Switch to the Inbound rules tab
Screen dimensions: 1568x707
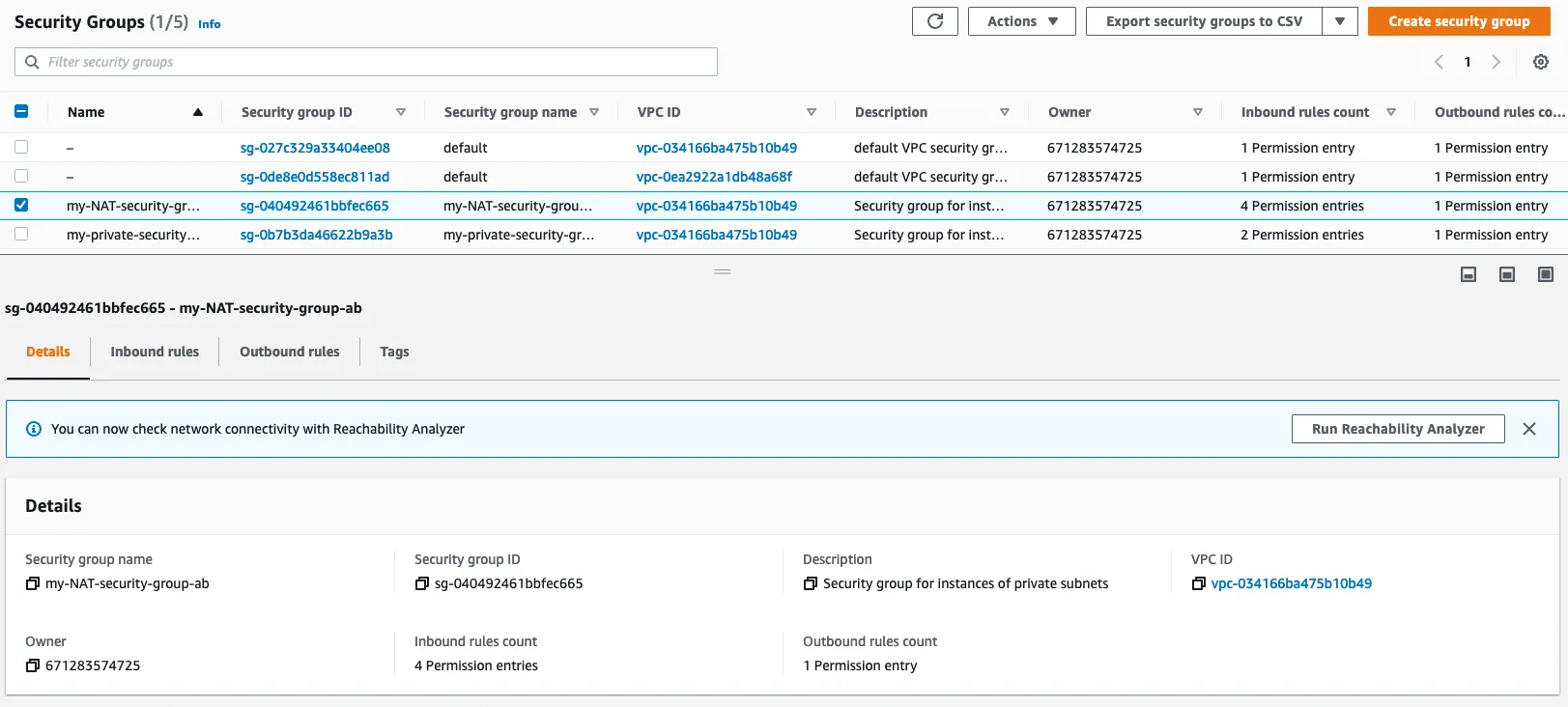tap(155, 352)
